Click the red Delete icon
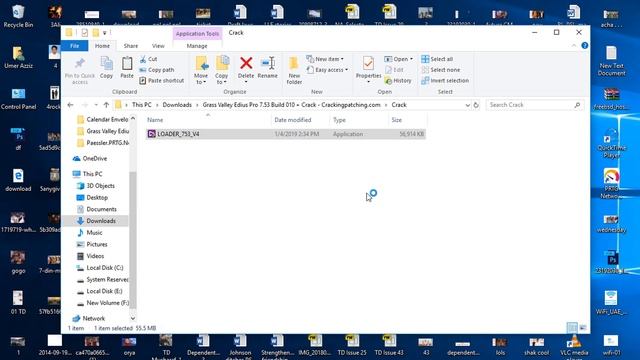Viewport: 640px width, 360px height. click(x=246, y=63)
